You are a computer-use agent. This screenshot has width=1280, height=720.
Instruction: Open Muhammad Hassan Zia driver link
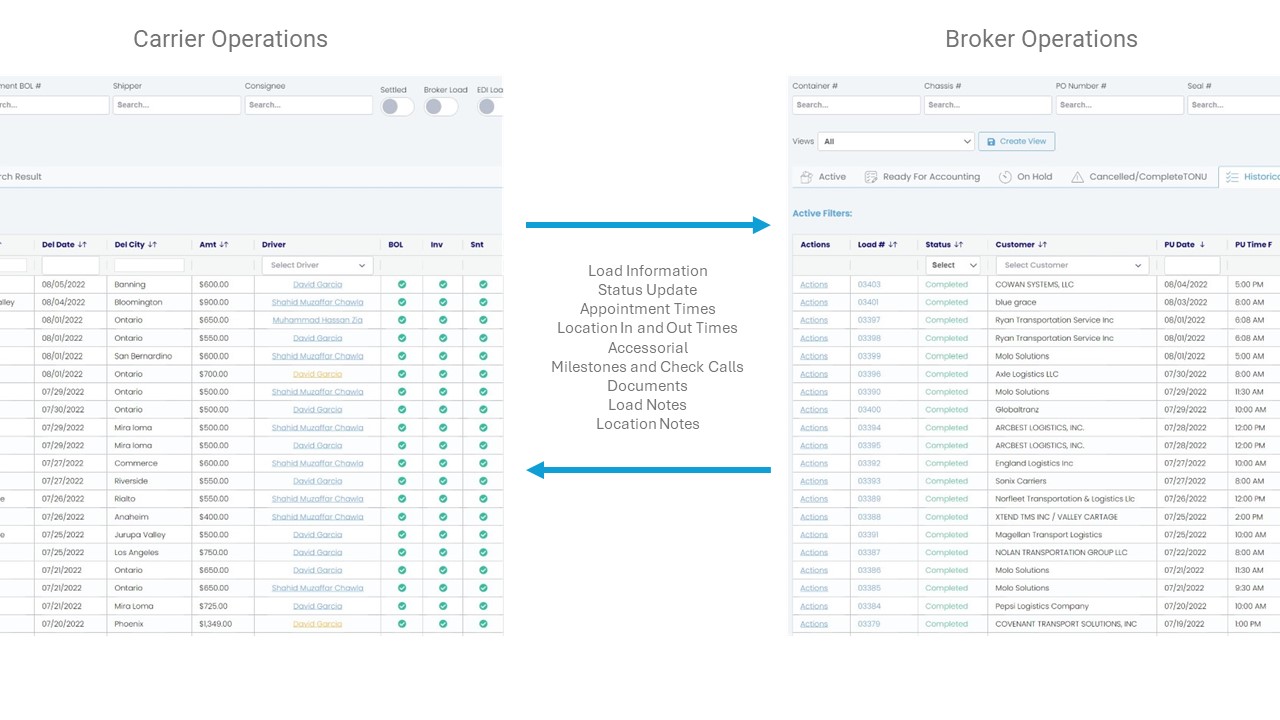tap(317, 320)
